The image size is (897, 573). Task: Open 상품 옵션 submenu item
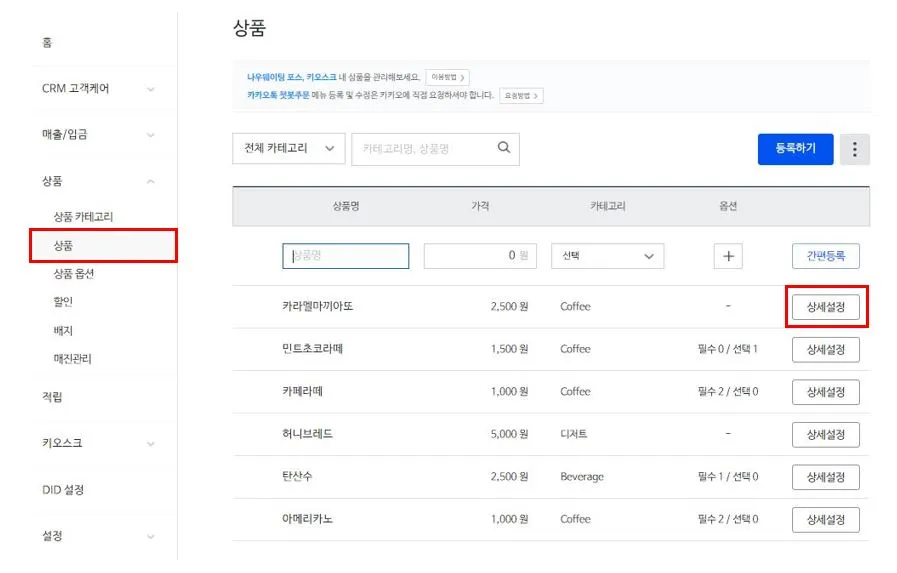click(x=74, y=274)
